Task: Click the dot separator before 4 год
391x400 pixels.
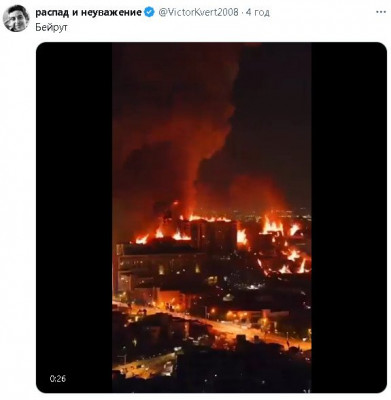Action: (x=242, y=13)
